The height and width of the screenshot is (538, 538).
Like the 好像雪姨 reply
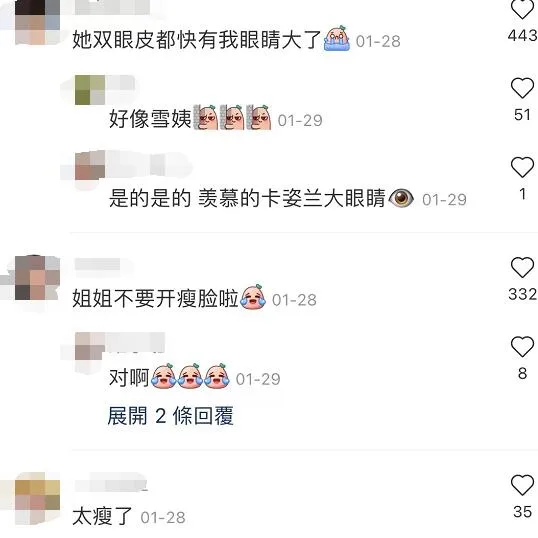(x=522, y=88)
